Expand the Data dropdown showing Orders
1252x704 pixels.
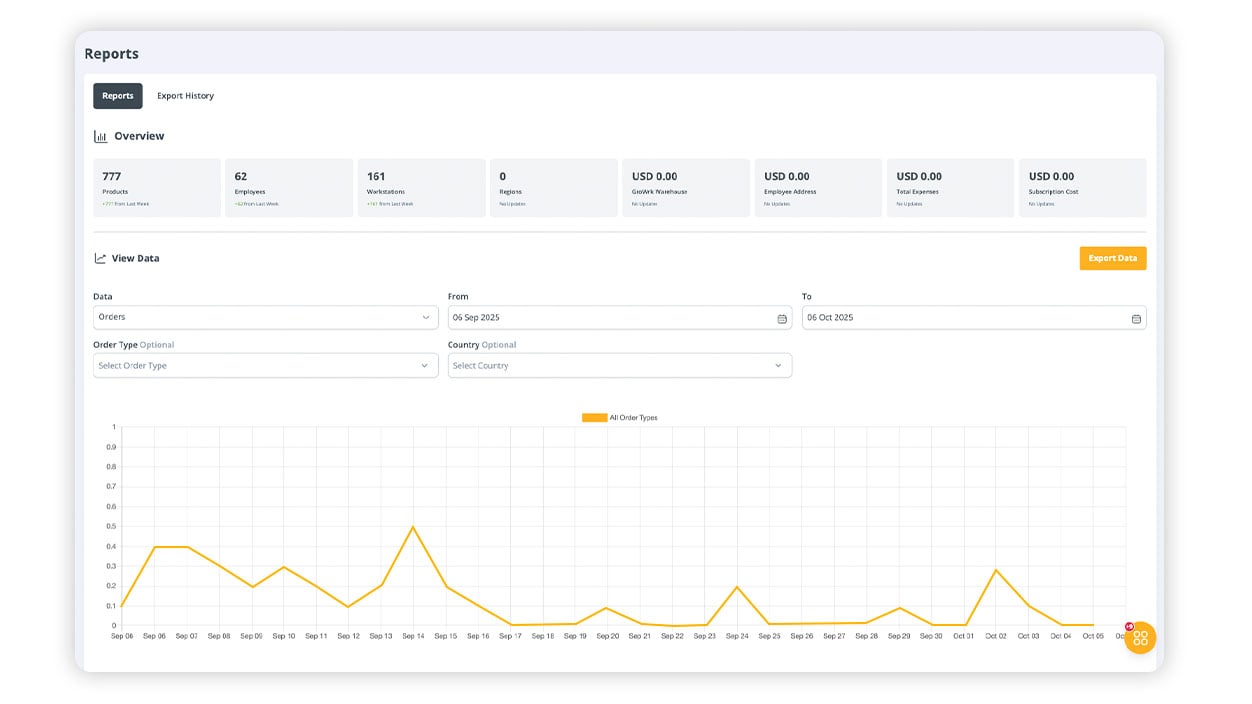pyautogui.click(x=265, y=318)
